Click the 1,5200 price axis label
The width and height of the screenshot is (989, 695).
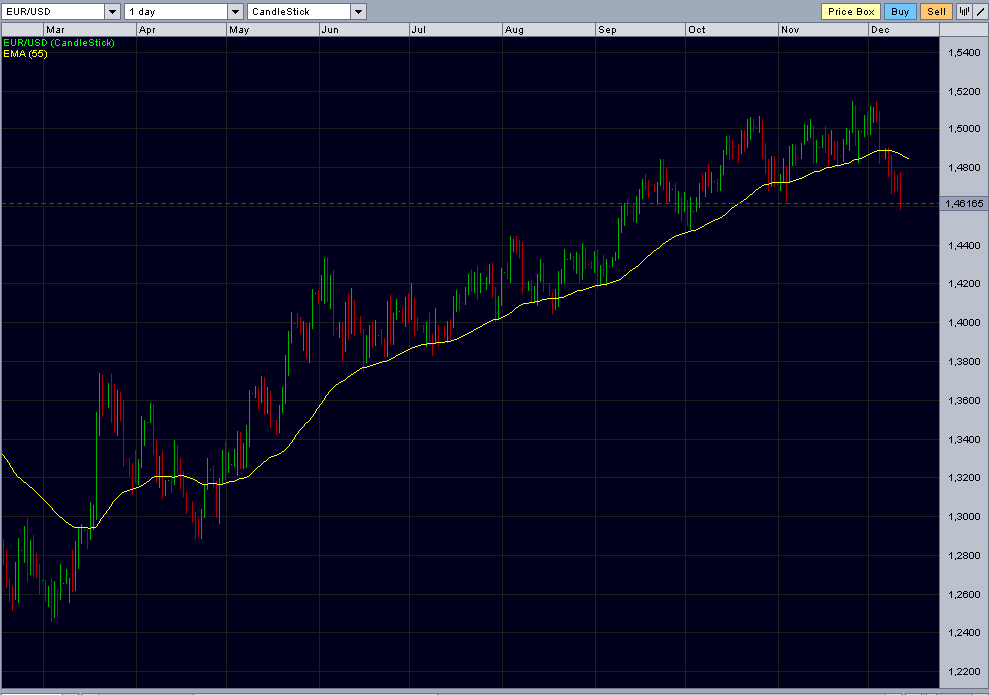tap(964, 91)
